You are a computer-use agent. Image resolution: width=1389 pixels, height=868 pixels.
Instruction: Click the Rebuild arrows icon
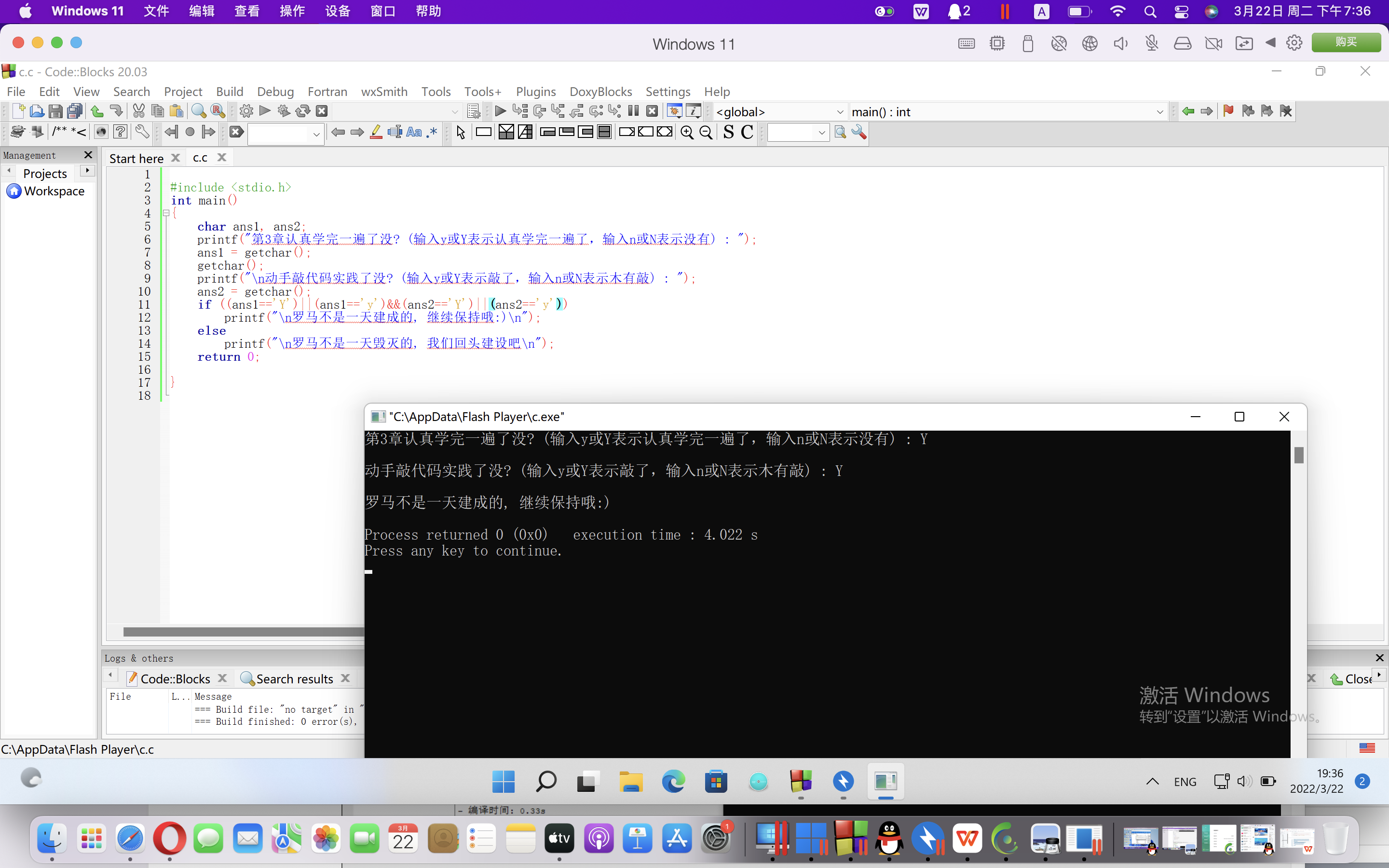302,111
